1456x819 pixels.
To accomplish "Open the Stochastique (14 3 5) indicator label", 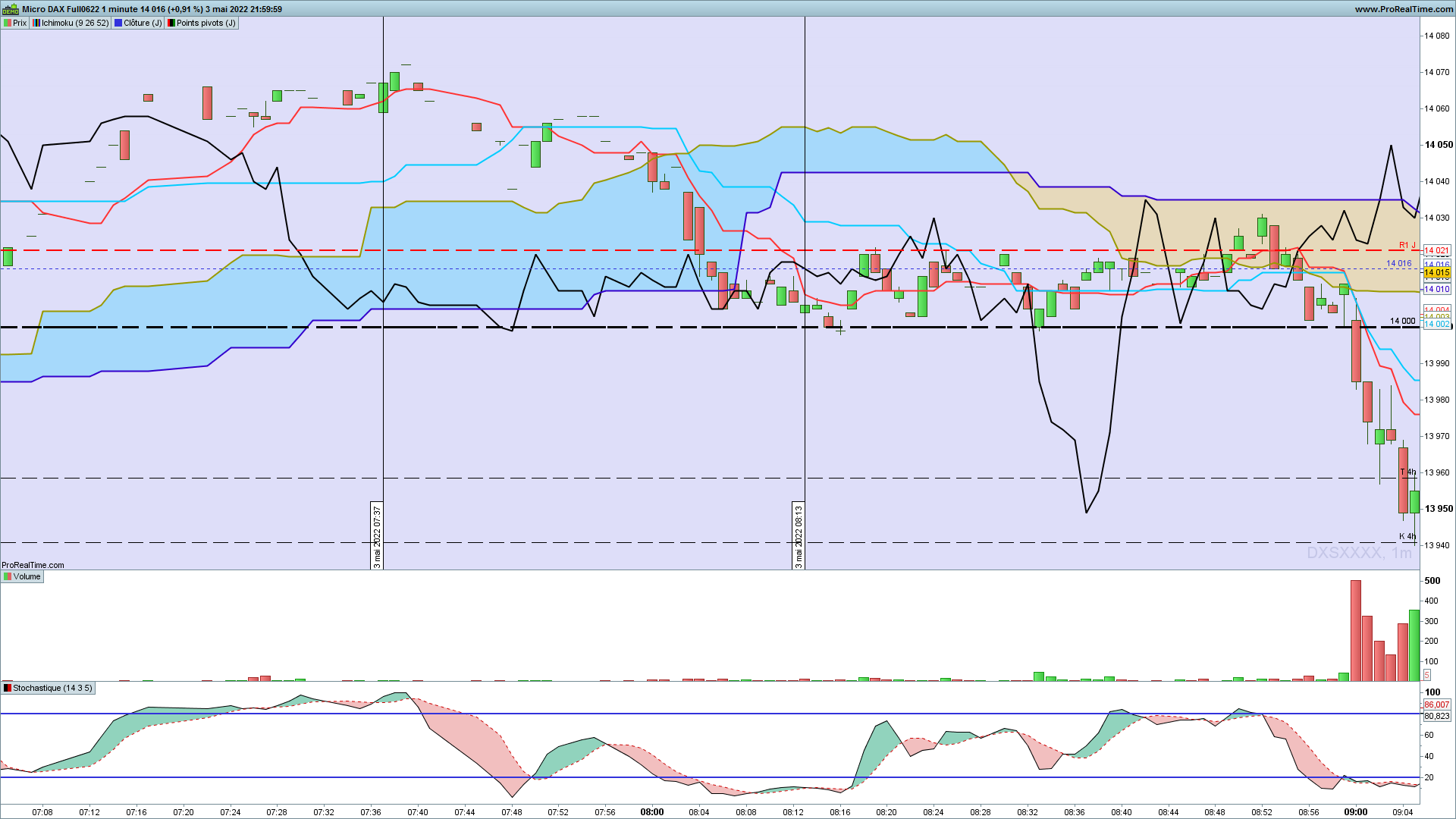I will (x=48, y=688).
